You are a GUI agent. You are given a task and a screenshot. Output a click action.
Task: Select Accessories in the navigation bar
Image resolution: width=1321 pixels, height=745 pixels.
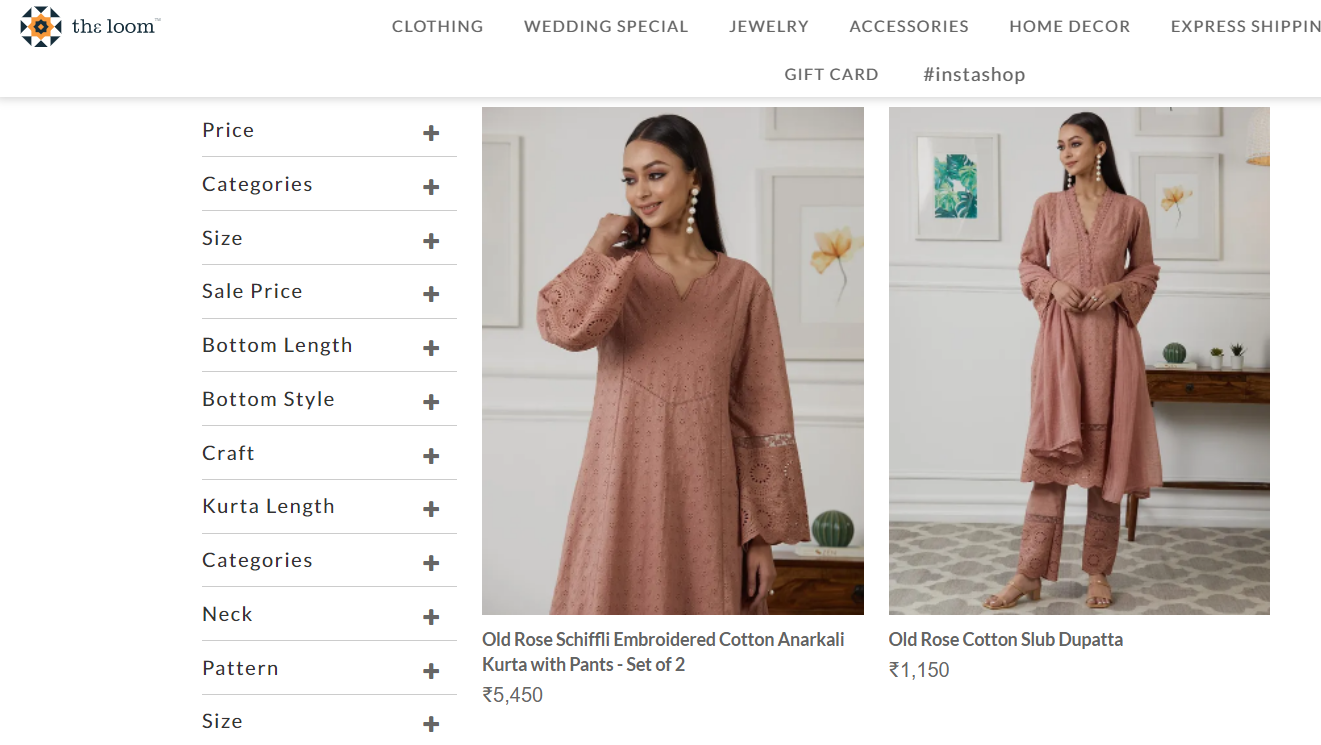(909, 27)
